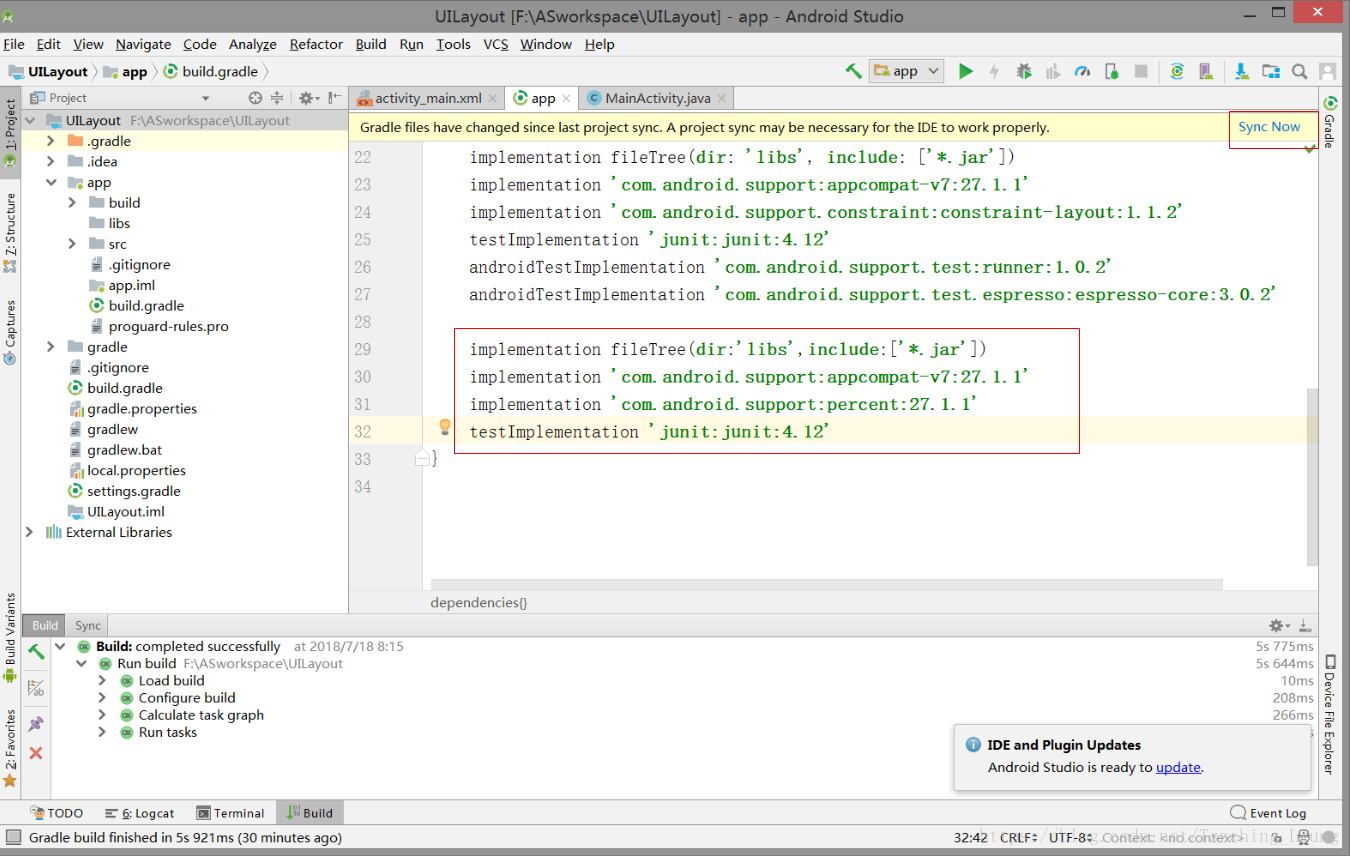Viewport: 1350px width, 856px height.
Task: Click the Make Project hammer icon in the main toolbar
Action: 853,71
